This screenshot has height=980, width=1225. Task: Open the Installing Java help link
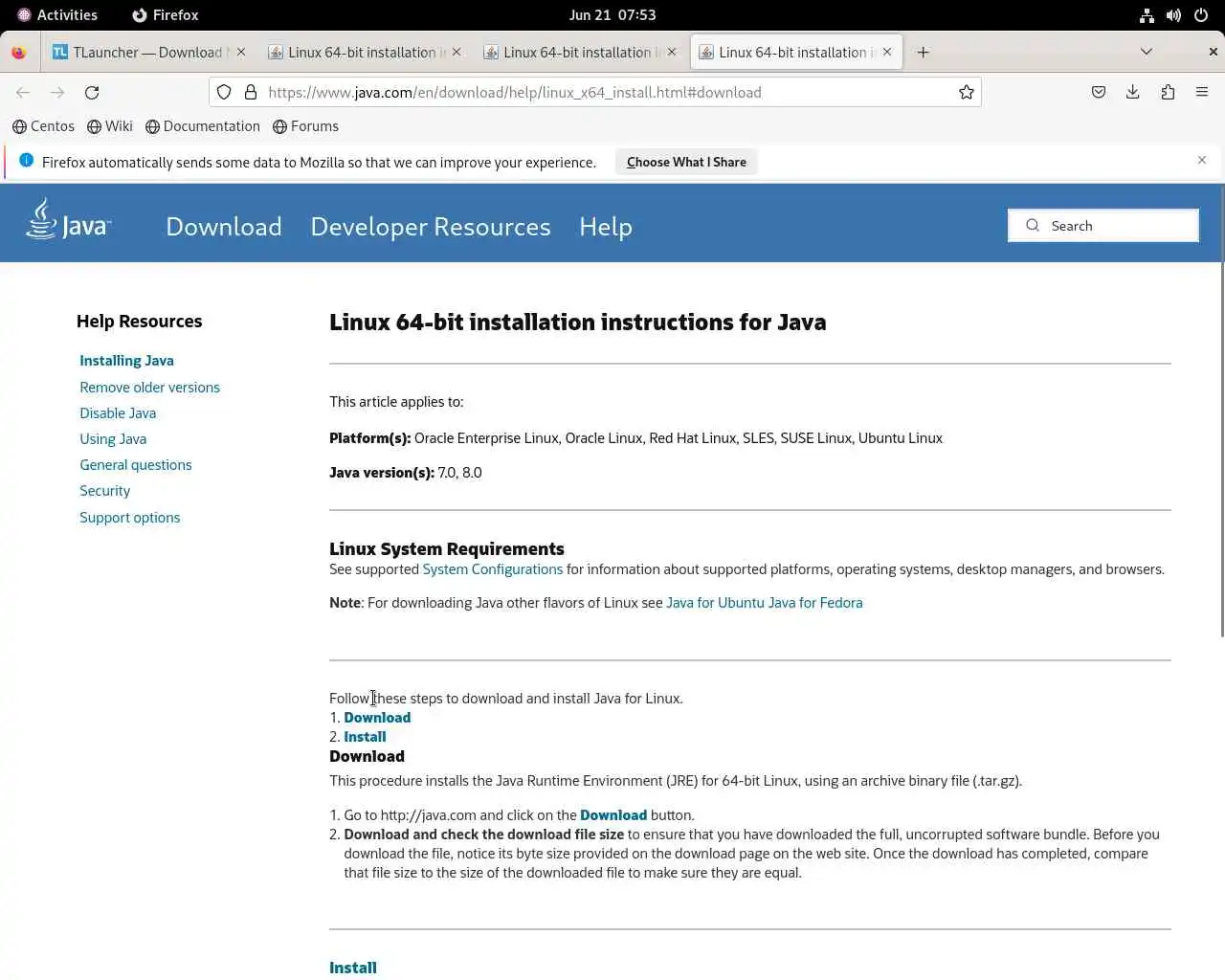tap(126, 361)
